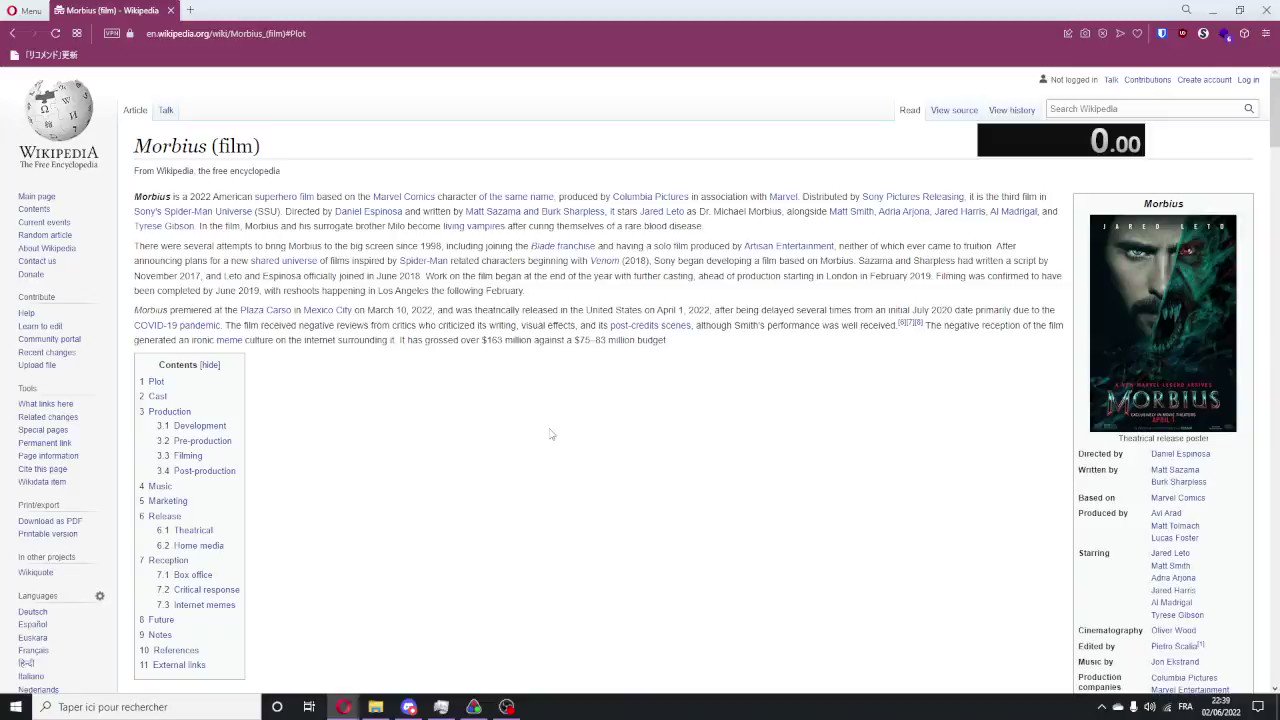
Task: Hide the Contents box
Action: (x=210, y=365)
